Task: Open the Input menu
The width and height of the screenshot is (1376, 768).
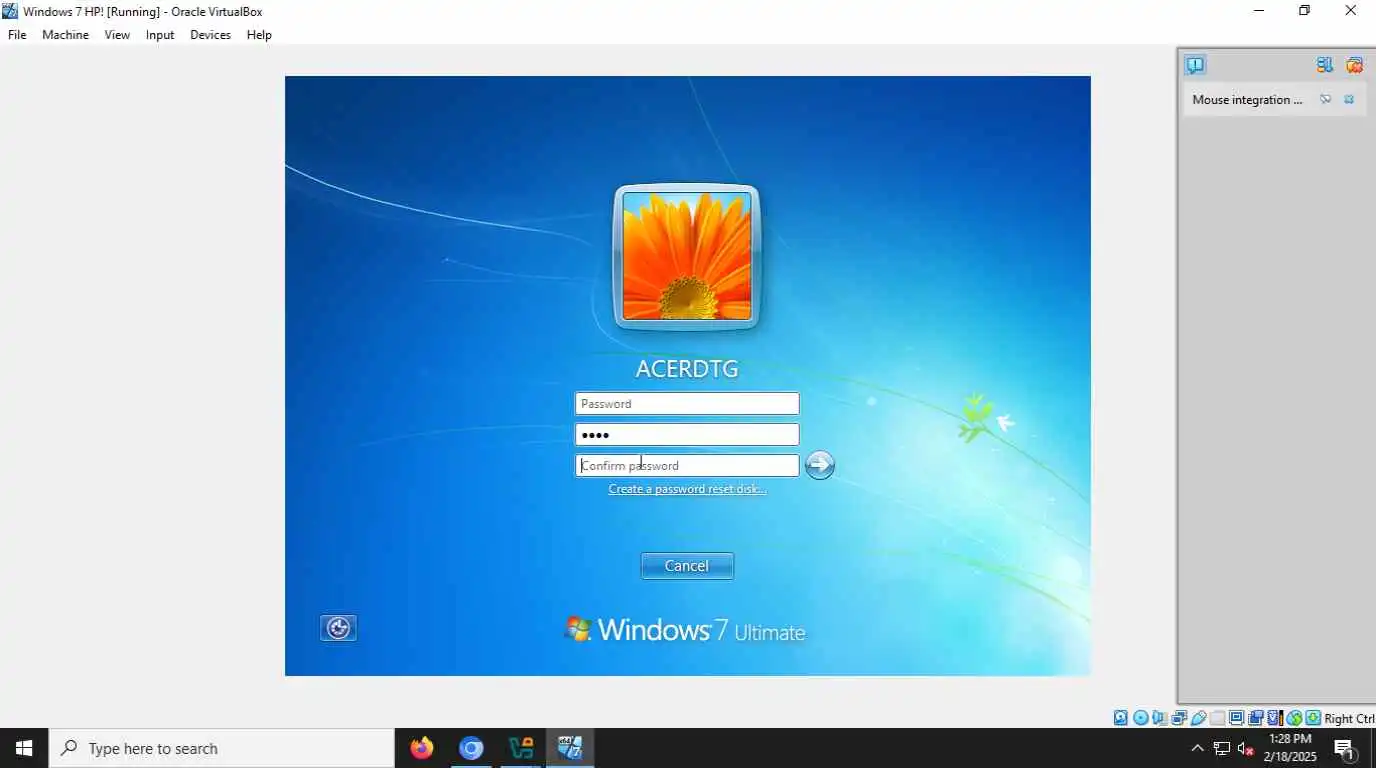Action: coord(160,35)
